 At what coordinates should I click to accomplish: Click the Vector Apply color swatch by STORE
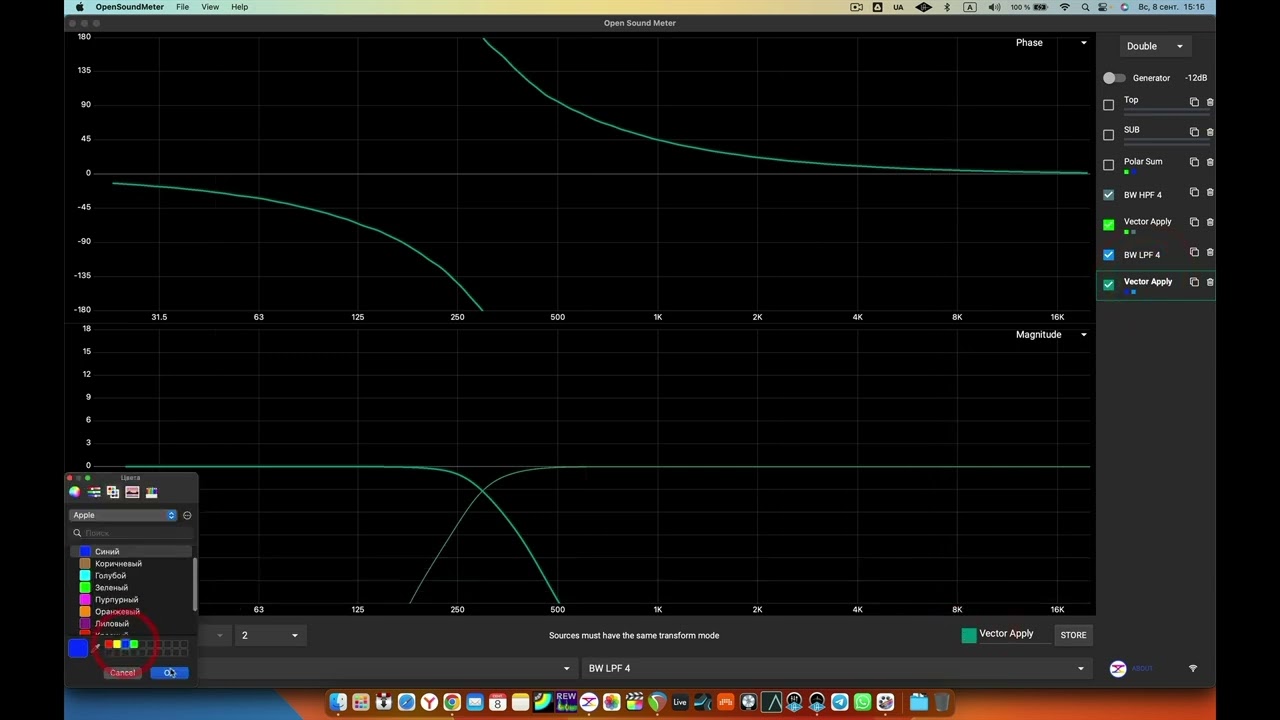[968, 635]
